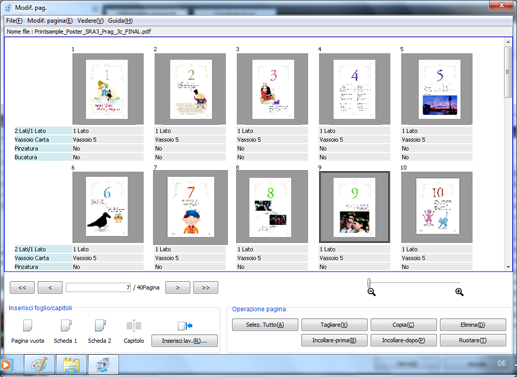Select page 1 thumbnail
517x377 pixels.
(x=108, y=89)
